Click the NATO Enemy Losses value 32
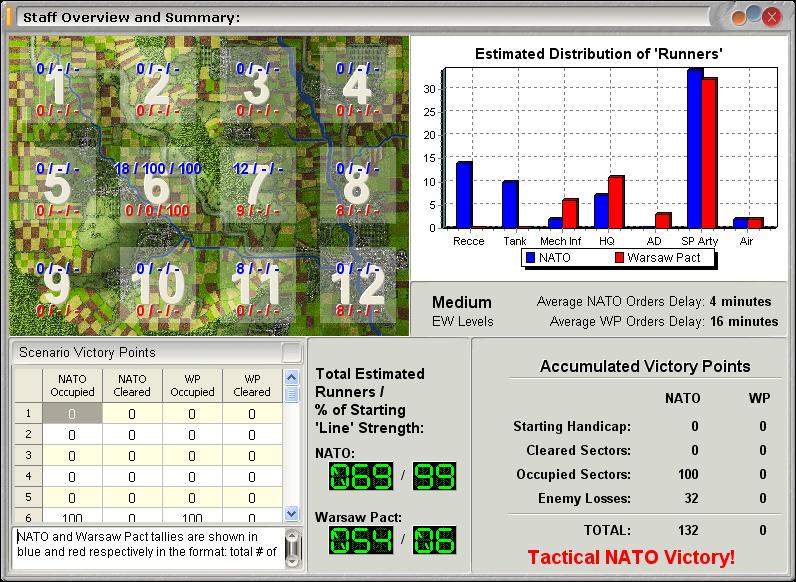The height and width of the screenshot is (582, 796). coord(691,498)
